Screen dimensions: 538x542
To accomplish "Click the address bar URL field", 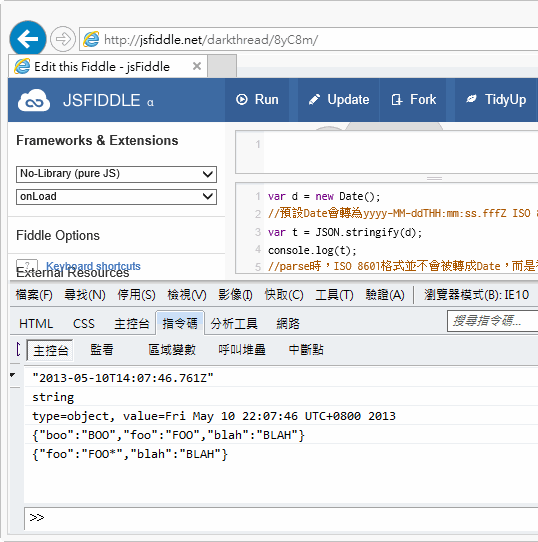I will 308,39.
